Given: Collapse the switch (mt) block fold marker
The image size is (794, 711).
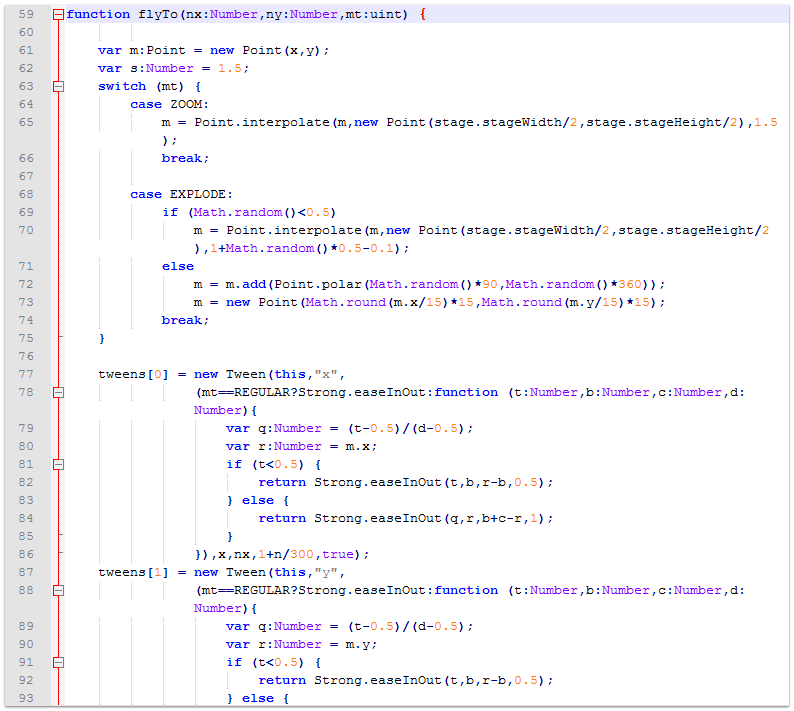Looking at the screenshot, I should [58, 87].
